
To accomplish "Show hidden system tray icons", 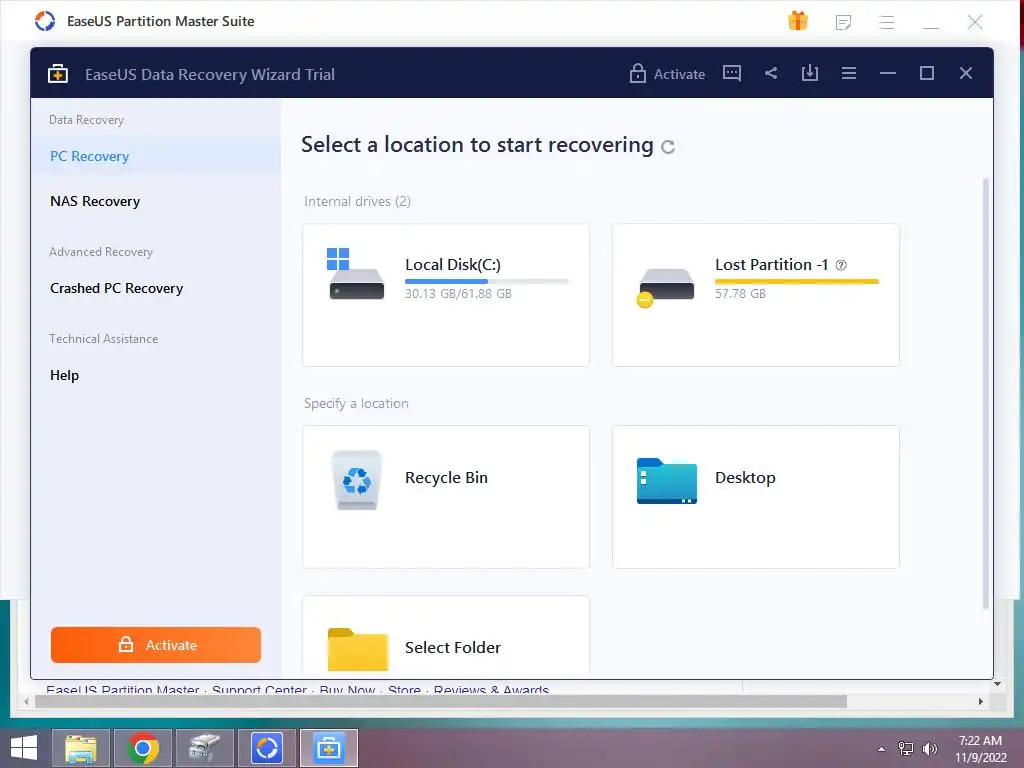I will tap(882, 749).
